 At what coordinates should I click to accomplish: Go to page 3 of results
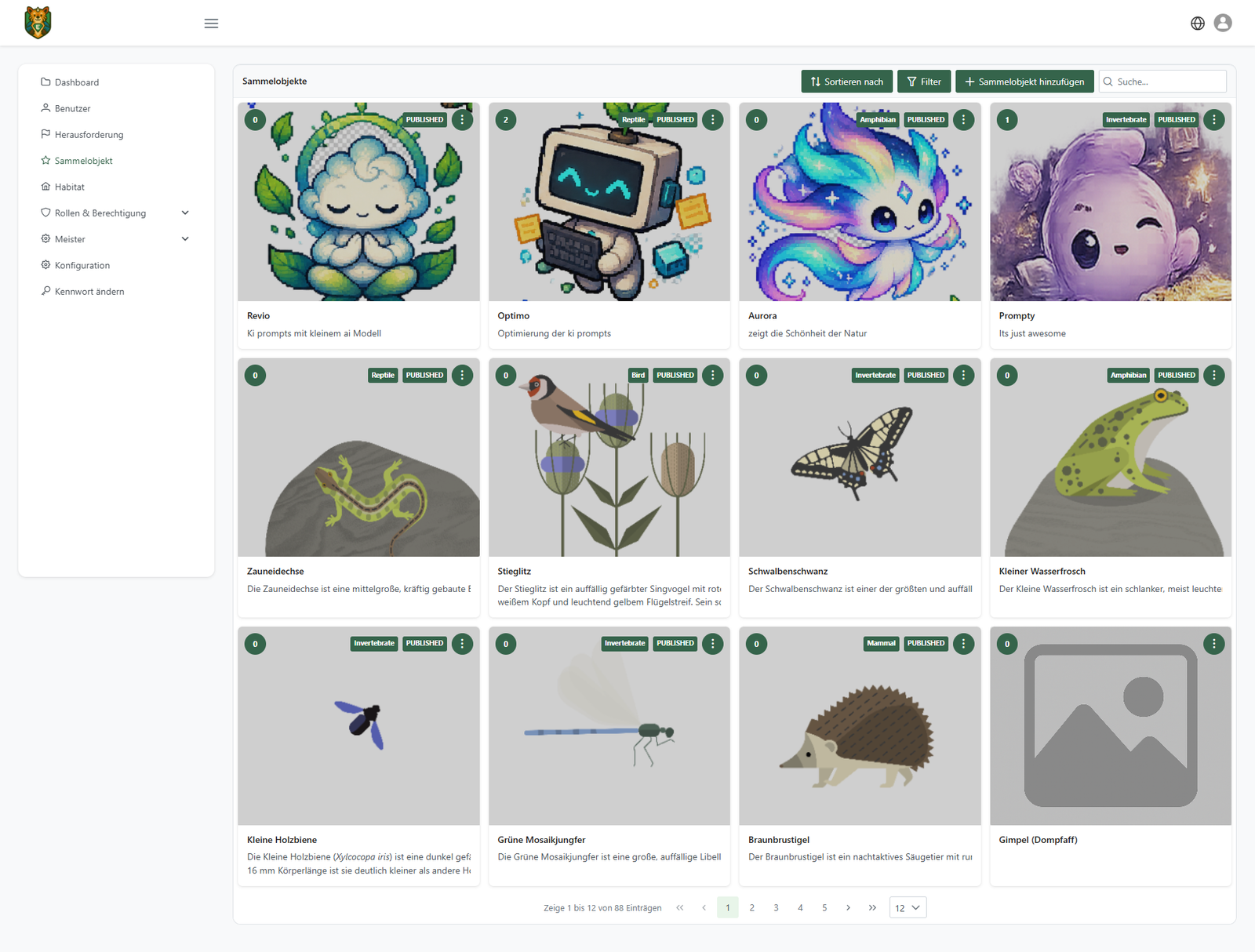[x=776, y=907]
